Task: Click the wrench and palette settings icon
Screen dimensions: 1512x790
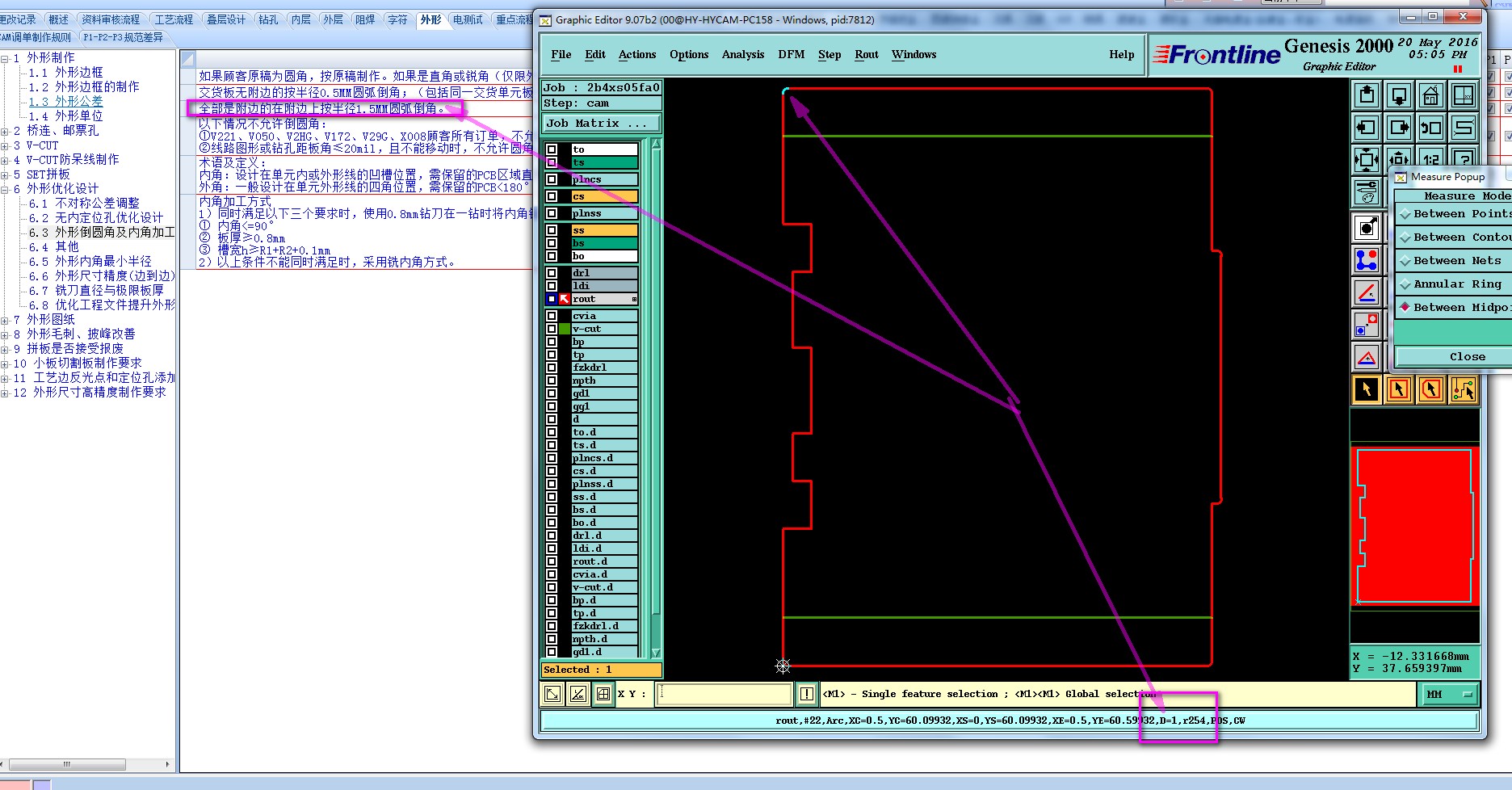Action: pyautogui.click(x=1367, y=192)
